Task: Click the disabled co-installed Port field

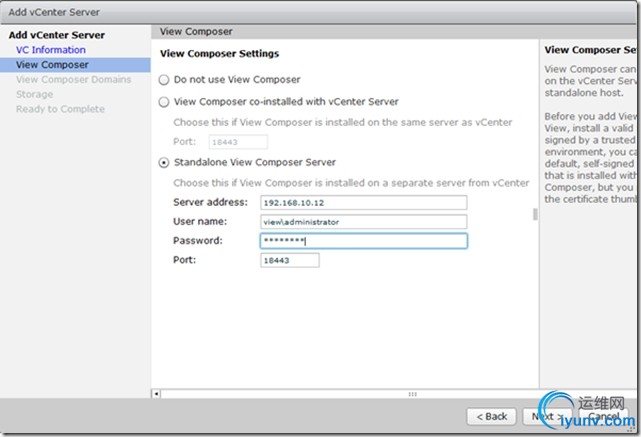Action: tap(238, 142)
